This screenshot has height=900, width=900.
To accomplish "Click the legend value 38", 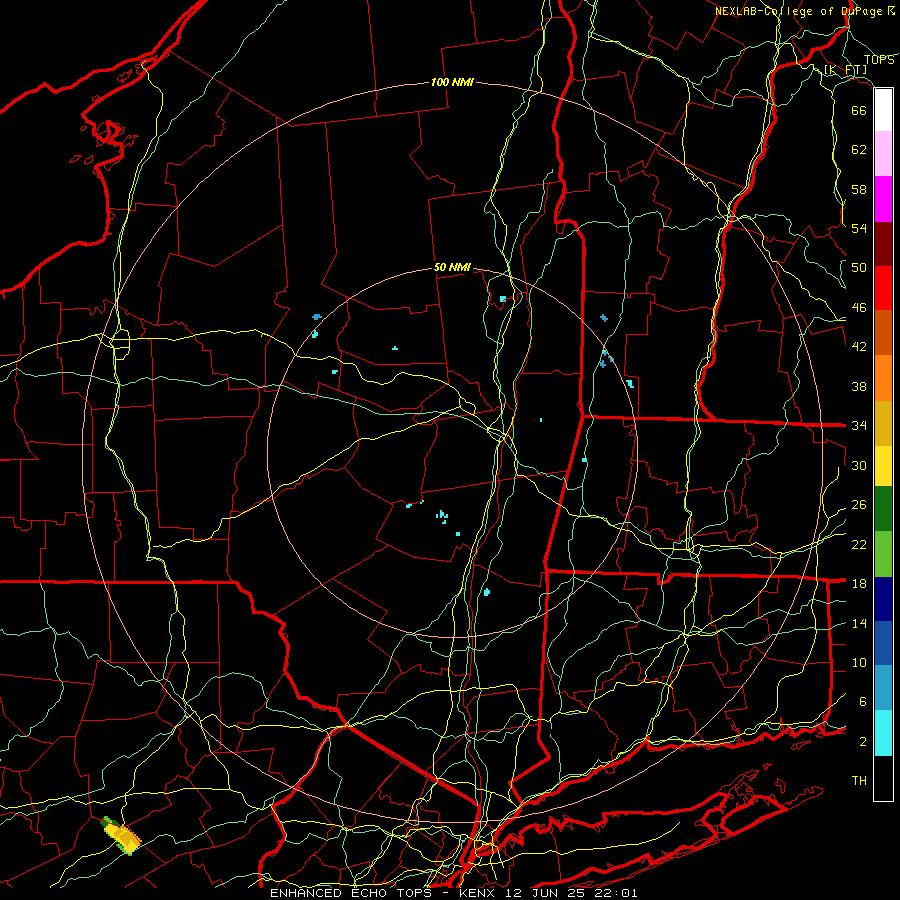I will tap(859, 386).
